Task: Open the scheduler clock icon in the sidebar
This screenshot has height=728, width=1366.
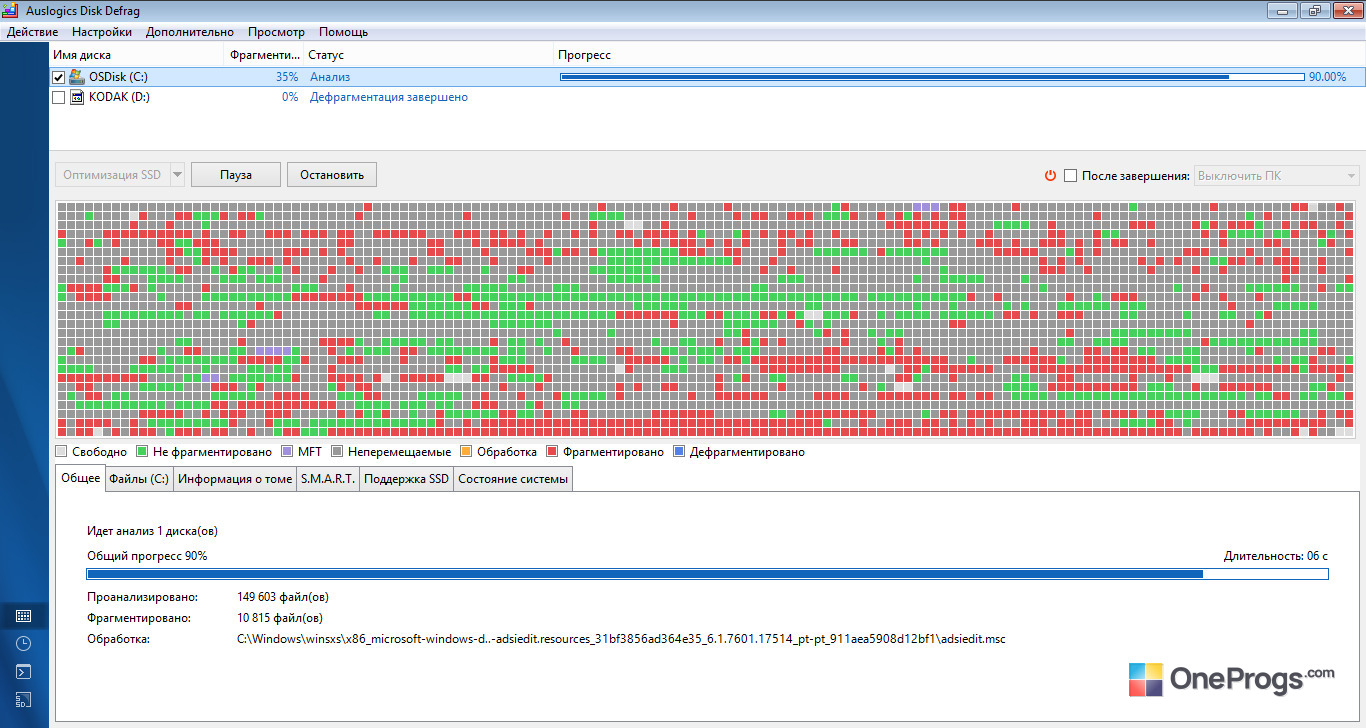Action: point(24,644)
